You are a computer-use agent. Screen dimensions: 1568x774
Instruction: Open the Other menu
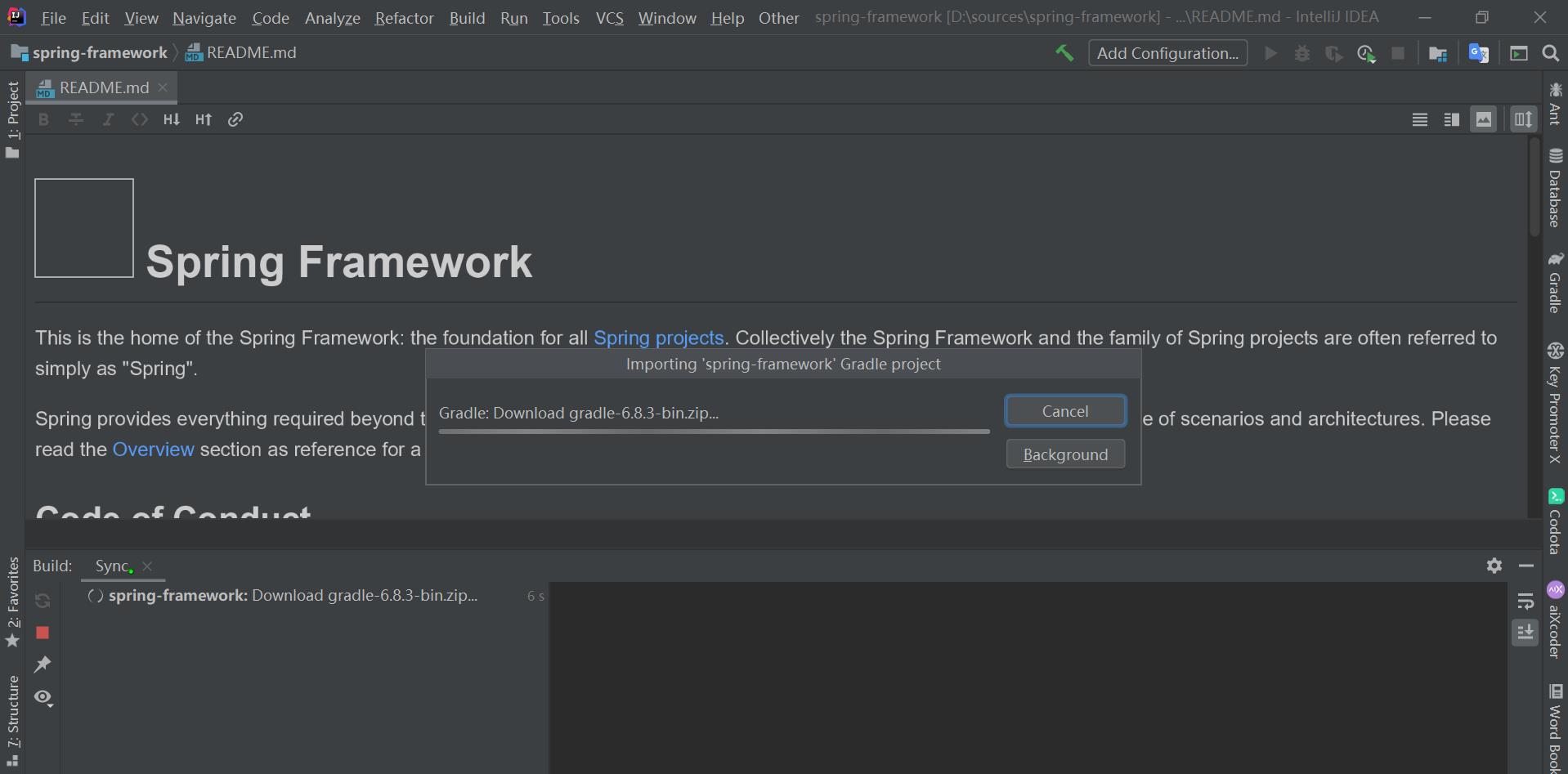coord(778,17)
